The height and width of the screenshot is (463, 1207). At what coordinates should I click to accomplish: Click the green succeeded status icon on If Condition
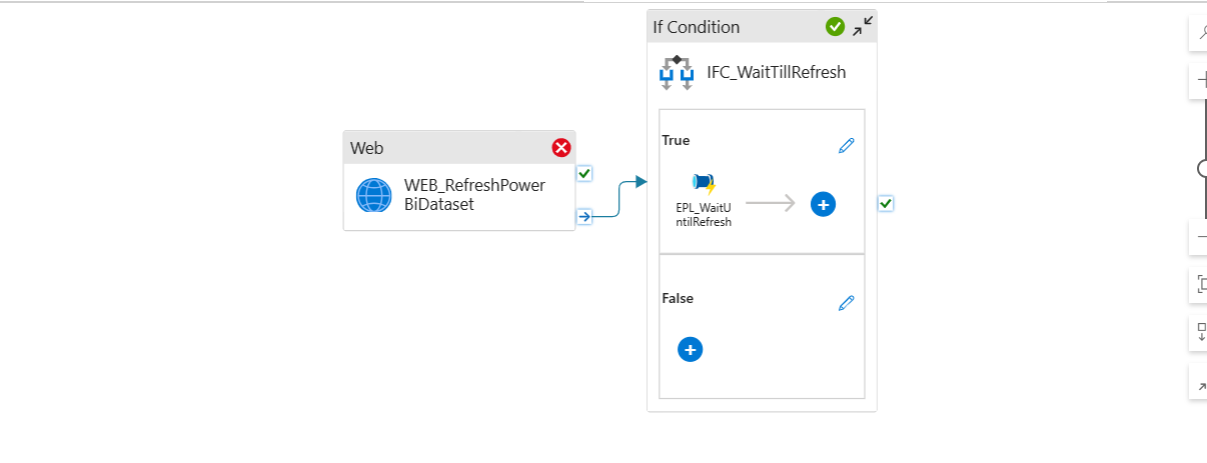pyautogui.click(x=835, y=27)
